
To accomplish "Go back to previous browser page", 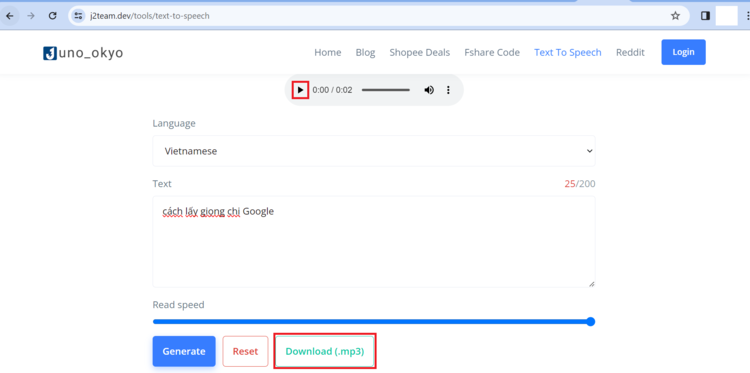I will pyautogui.click(x=10, y=16).
